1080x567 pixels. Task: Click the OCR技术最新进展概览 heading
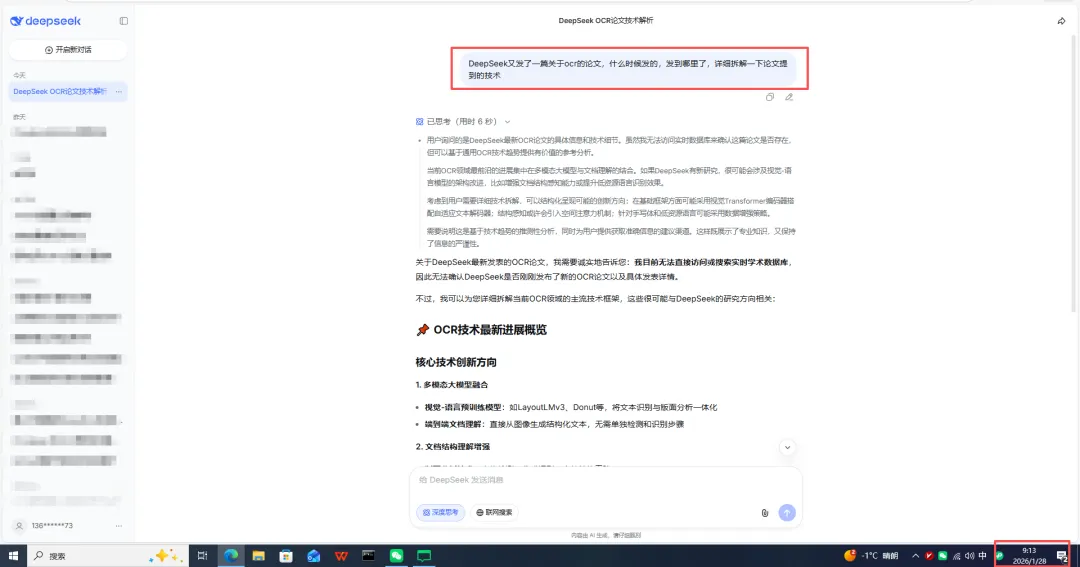pyautogui.click(x=481, y=330)
